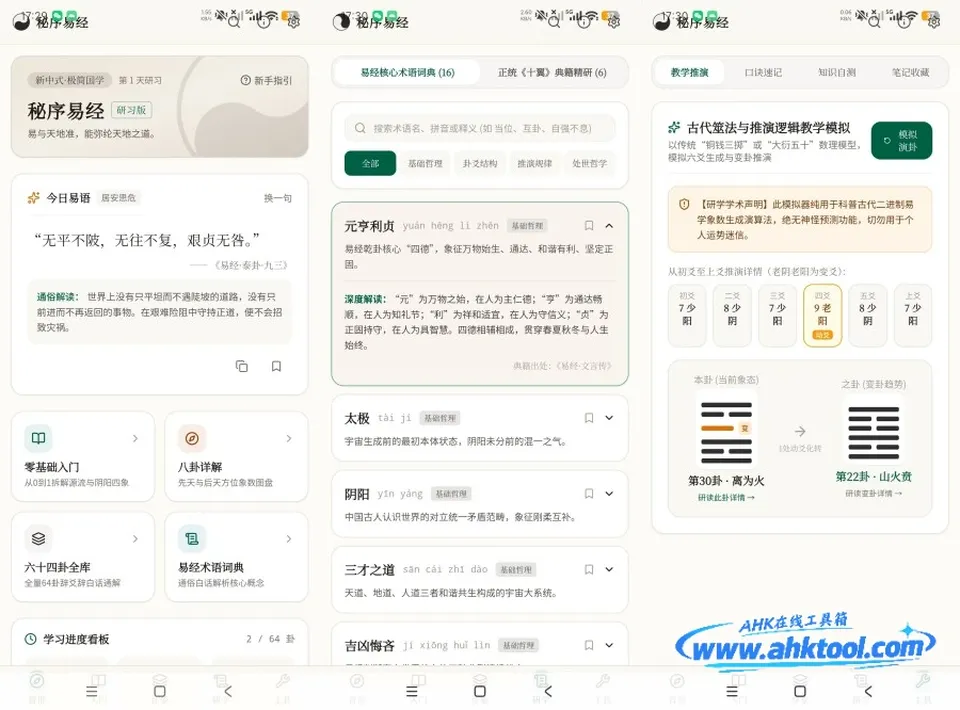Viewport: 960px width, 710px height.
Task: Bookmark the 元亨利贞 term entry
Action: (589, 226)
